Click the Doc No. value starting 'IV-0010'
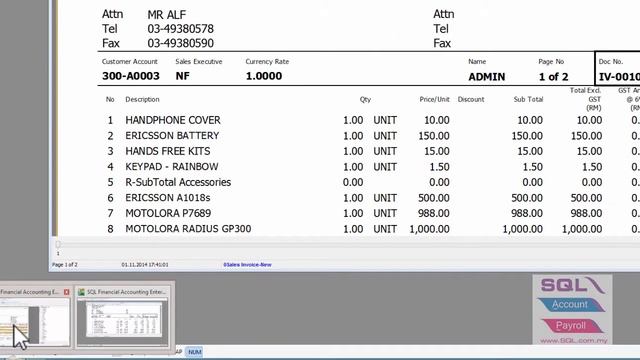Image resolution: width=640 pixels, height=360 pixels. [619, 77]
